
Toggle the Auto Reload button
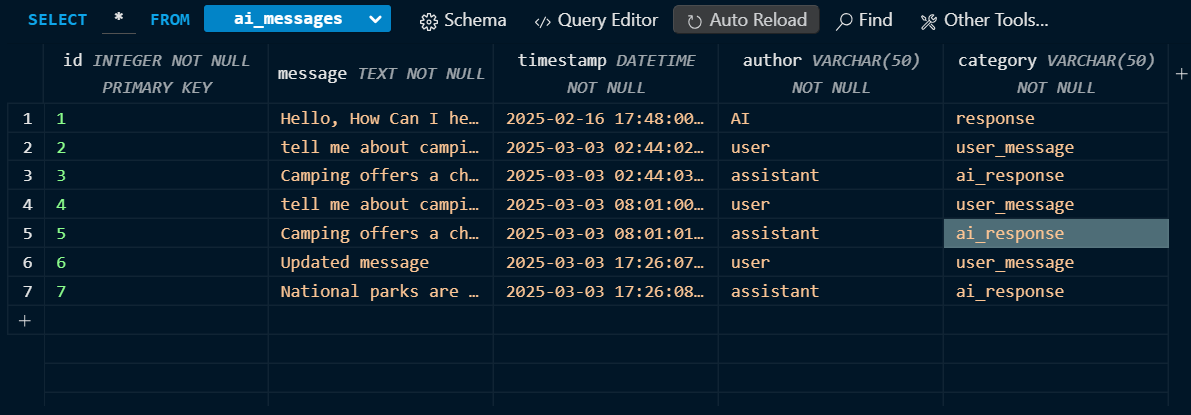click(746, 20)
